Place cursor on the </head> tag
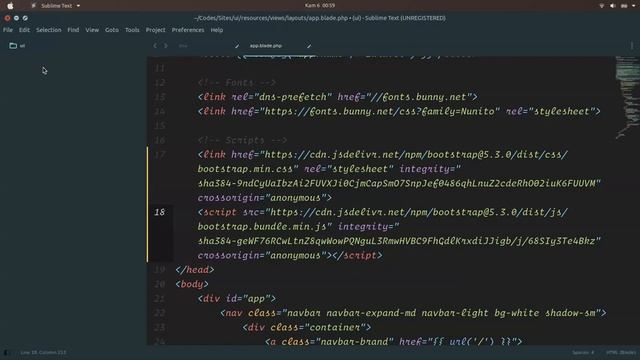Viewport: 640px width, 360px height. coord(195,270)
